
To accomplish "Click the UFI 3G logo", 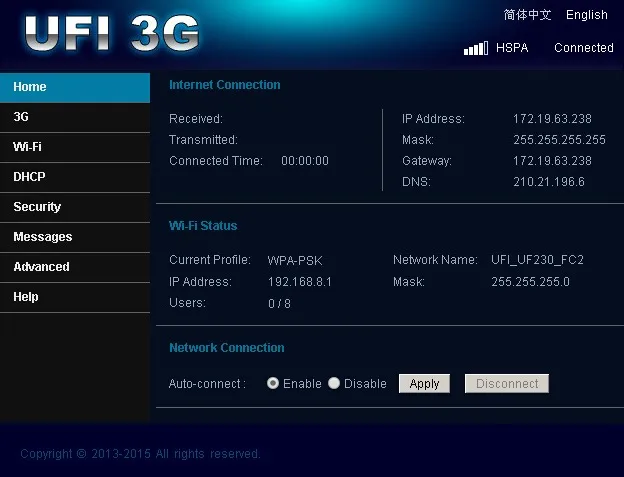I will point(112,33).
